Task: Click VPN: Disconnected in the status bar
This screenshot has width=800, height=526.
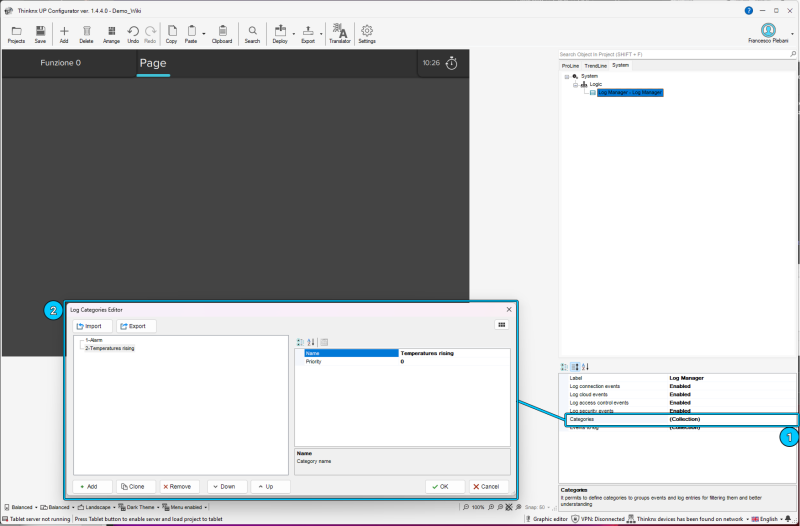Action: [598, 519]
